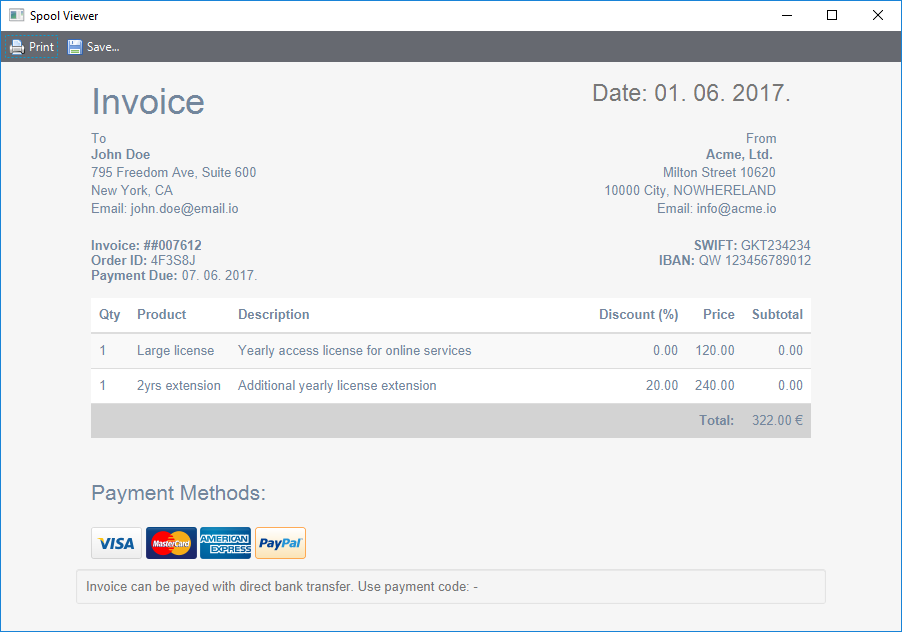Screen dimensions: 902x632
Task: Click the Description column header
Action: pyautogui.click(x=274, y=314)
